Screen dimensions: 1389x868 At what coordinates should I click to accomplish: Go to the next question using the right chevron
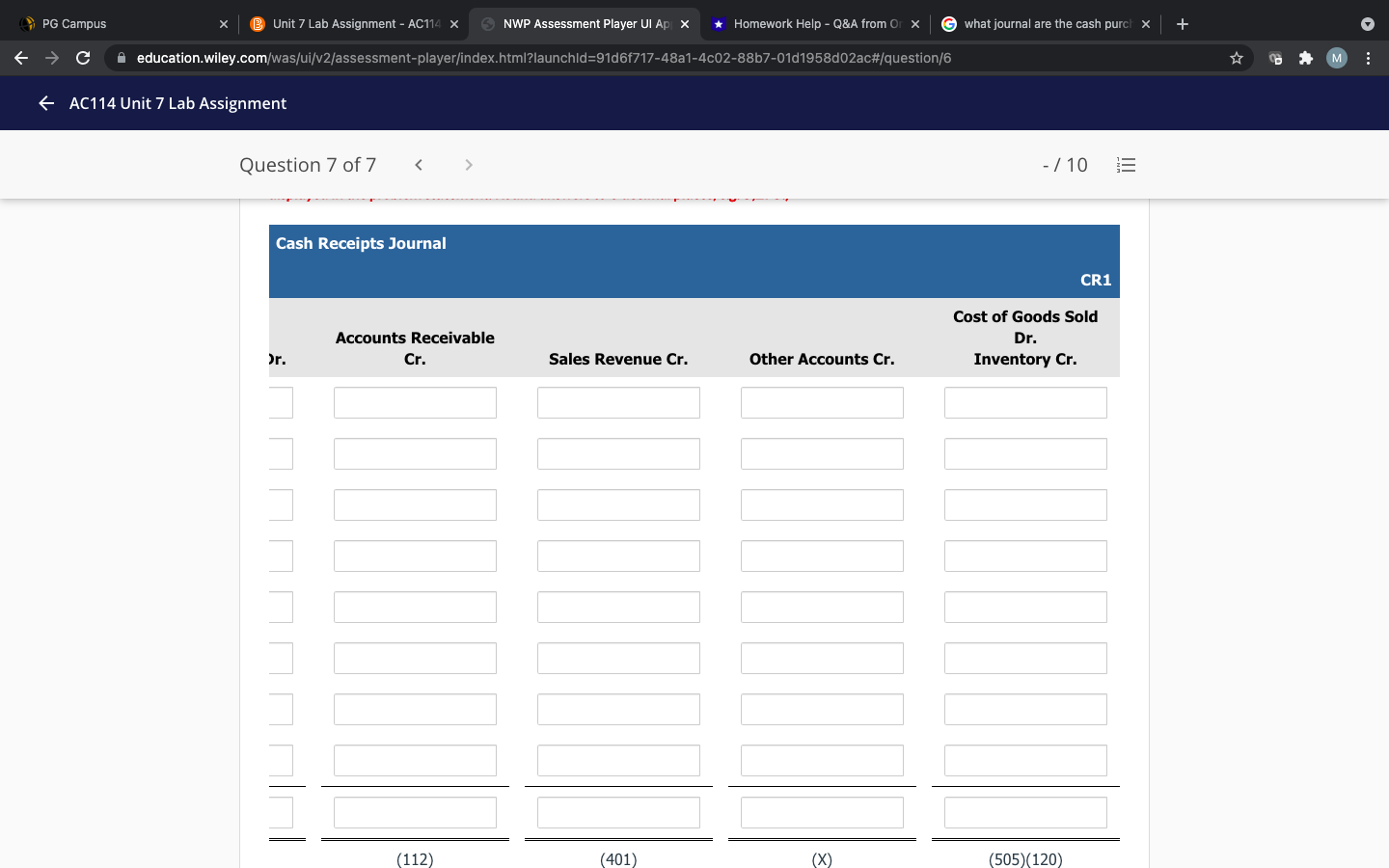468,164
